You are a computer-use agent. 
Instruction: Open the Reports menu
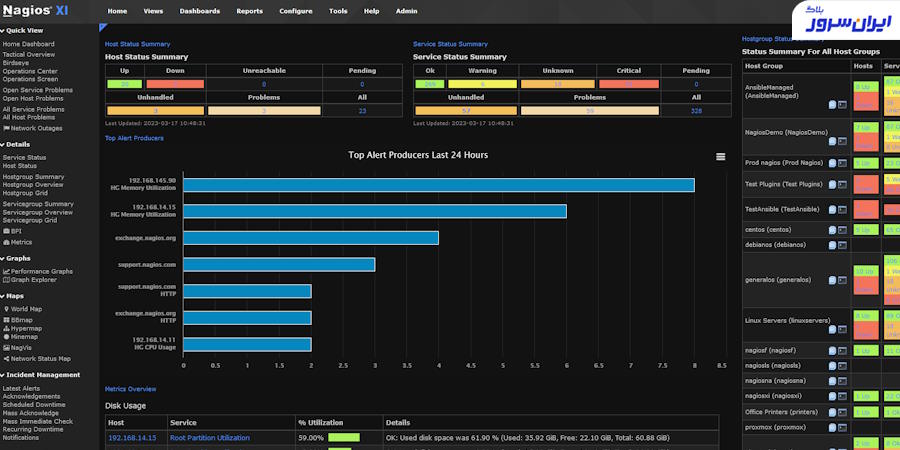[250, 11]
